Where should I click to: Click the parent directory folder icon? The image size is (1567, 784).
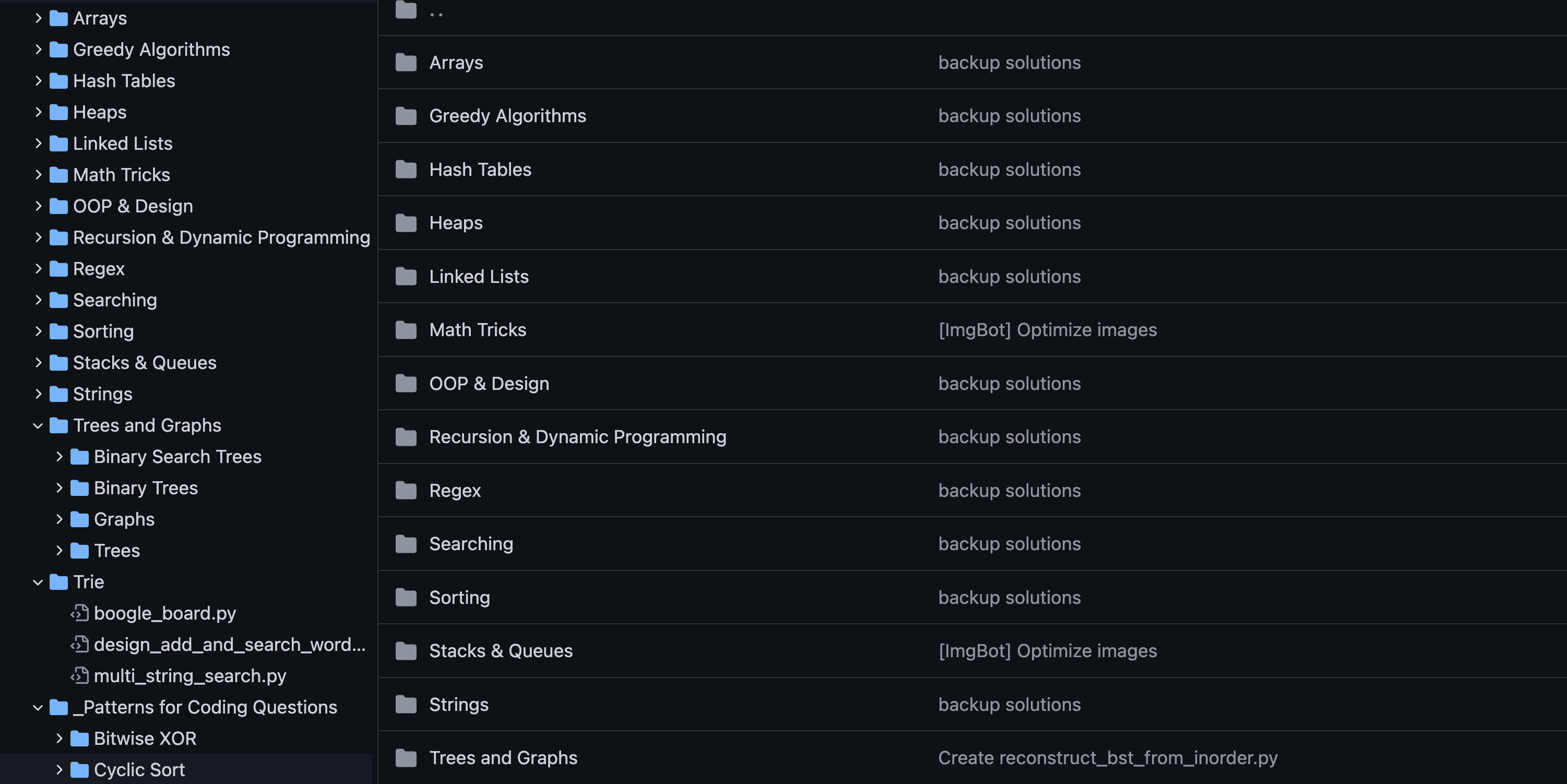[x=406, y=10]
